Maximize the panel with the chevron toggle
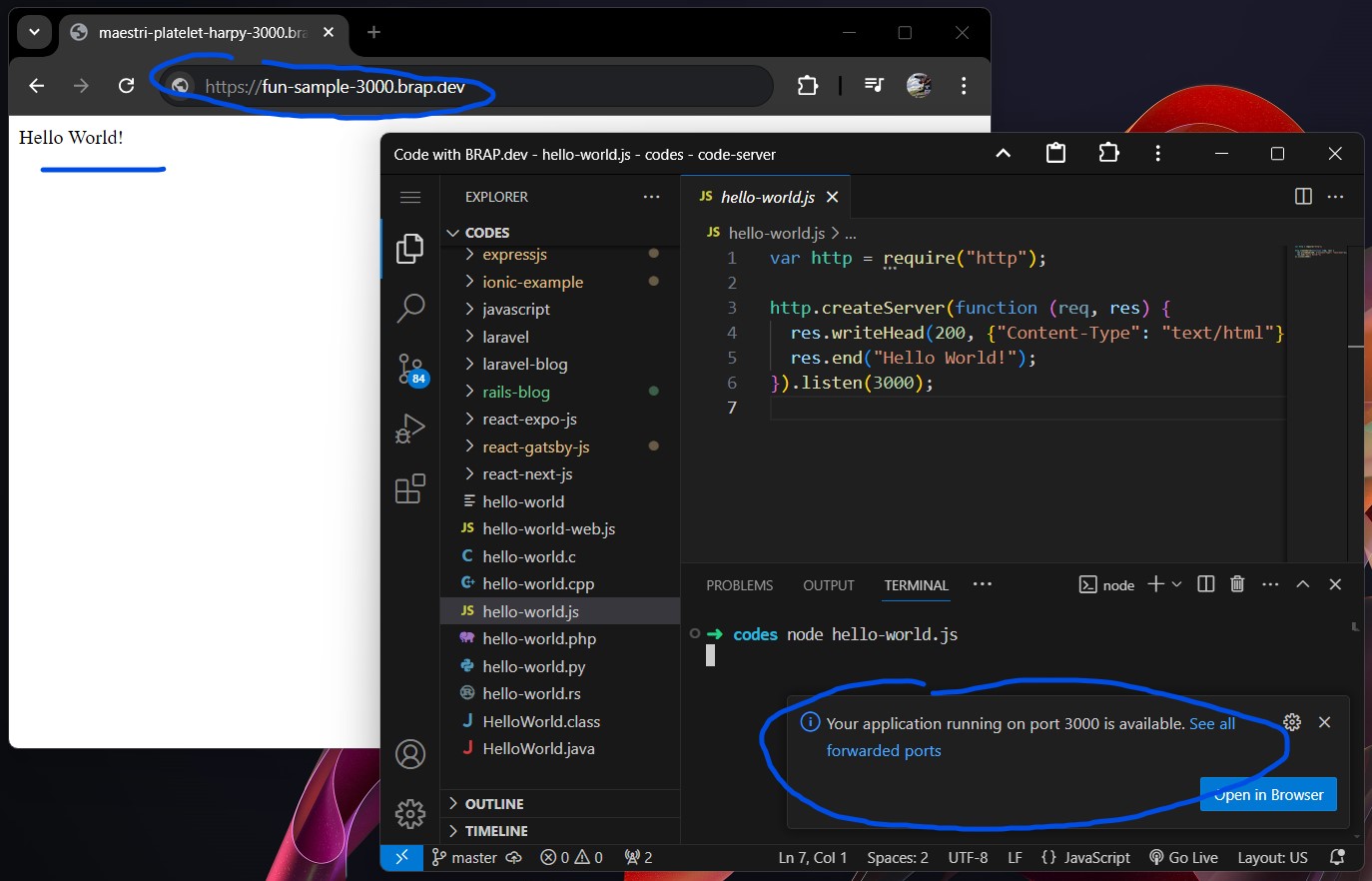 tap(1303, 584)
